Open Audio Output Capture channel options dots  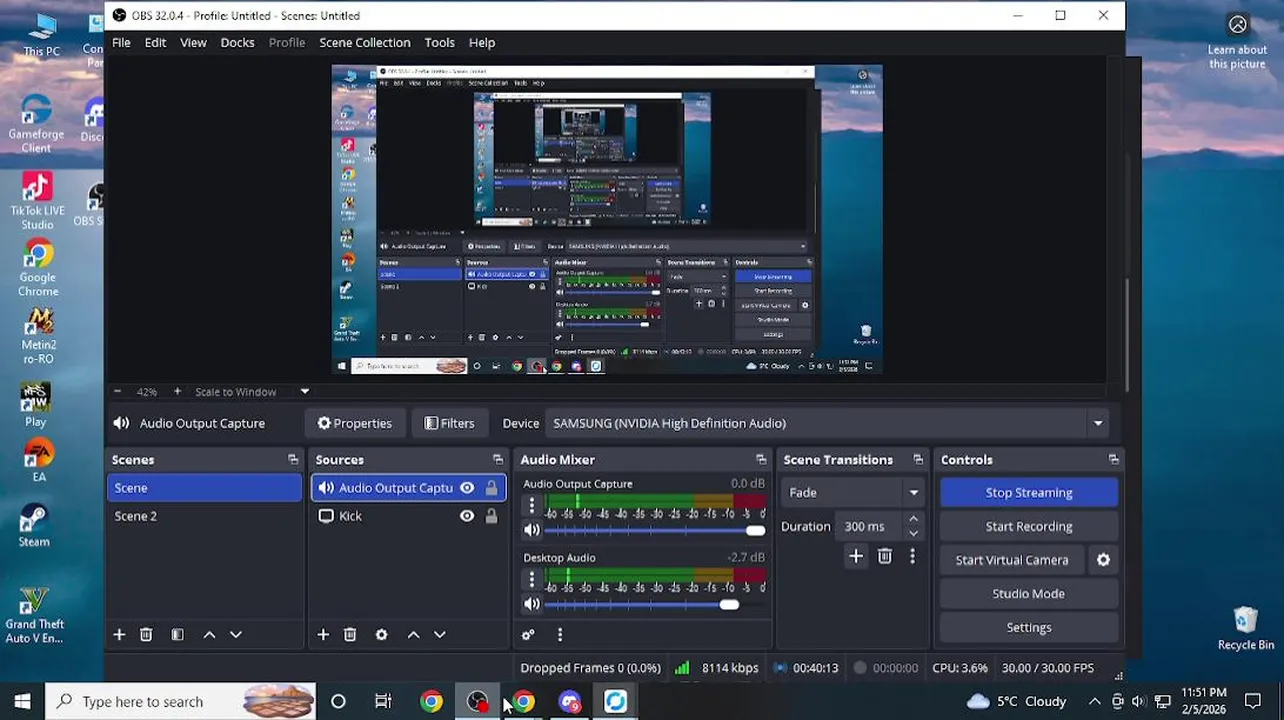(532, 506)
